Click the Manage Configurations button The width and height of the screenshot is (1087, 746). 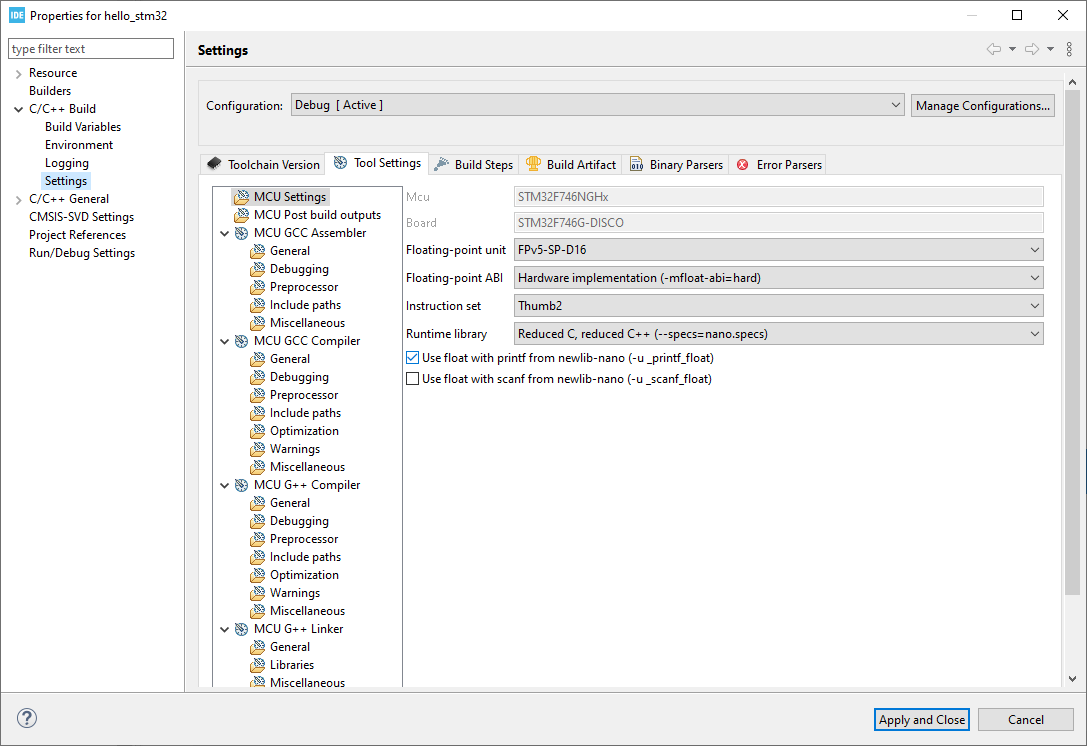click(x=982, y=106)
